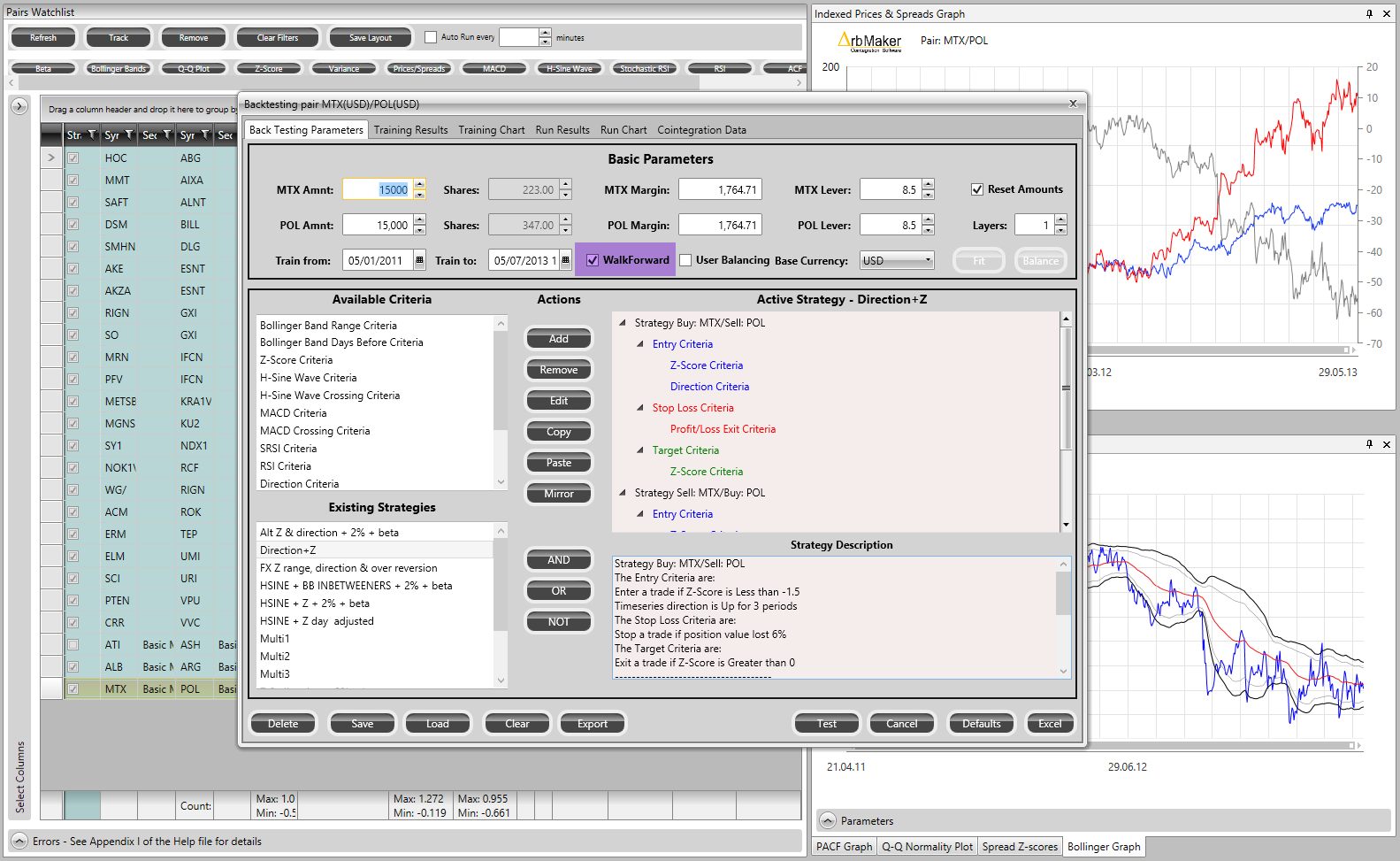The image size is (1400, 861).
Task: Toggle the checkbox in the ALB row
Action: coord(73,666)
